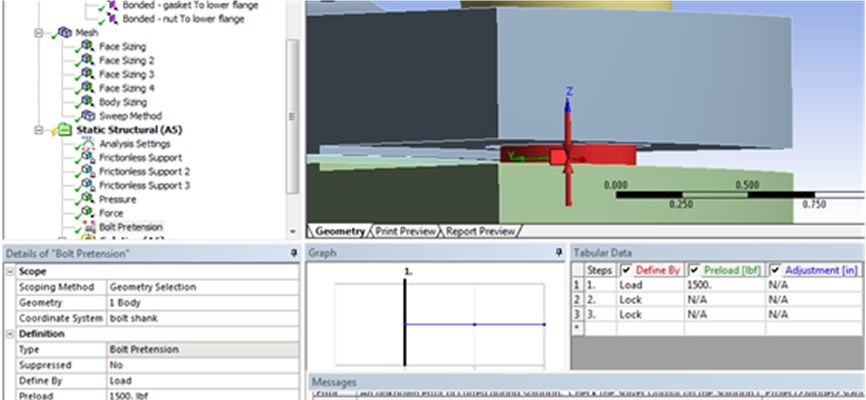Screen dimensions: 866x400
Task: Switch to the Report Preview tab
Action: 480,231
